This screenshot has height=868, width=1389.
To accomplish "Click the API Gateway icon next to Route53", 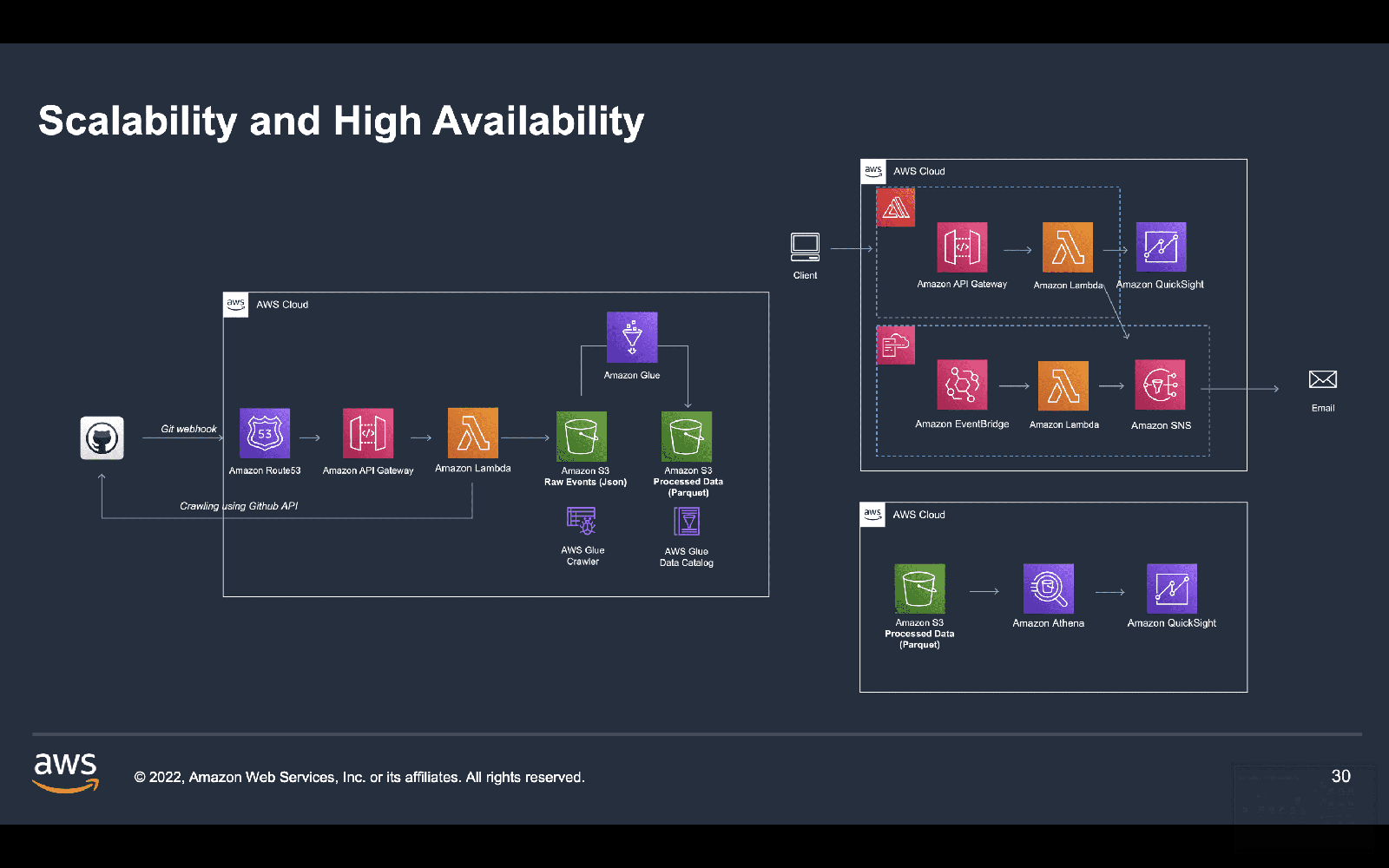I will (x=368, y=433).
